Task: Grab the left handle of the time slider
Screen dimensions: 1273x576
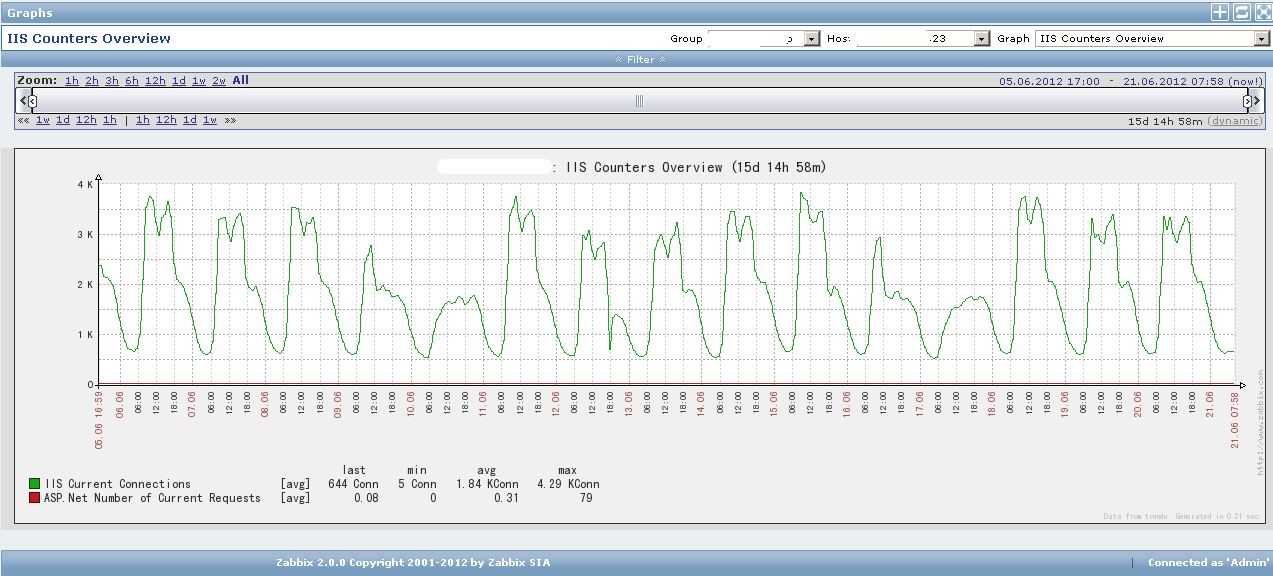Action: click(x=33, y=100)
